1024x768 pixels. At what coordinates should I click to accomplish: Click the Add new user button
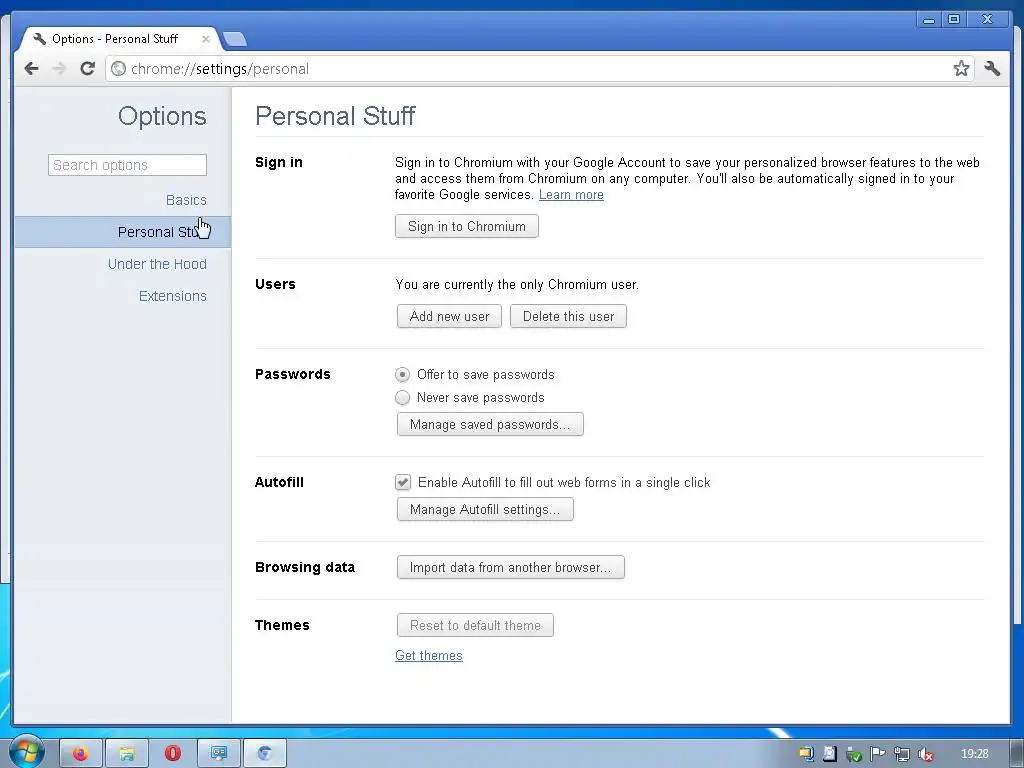[x=449, y=316]
